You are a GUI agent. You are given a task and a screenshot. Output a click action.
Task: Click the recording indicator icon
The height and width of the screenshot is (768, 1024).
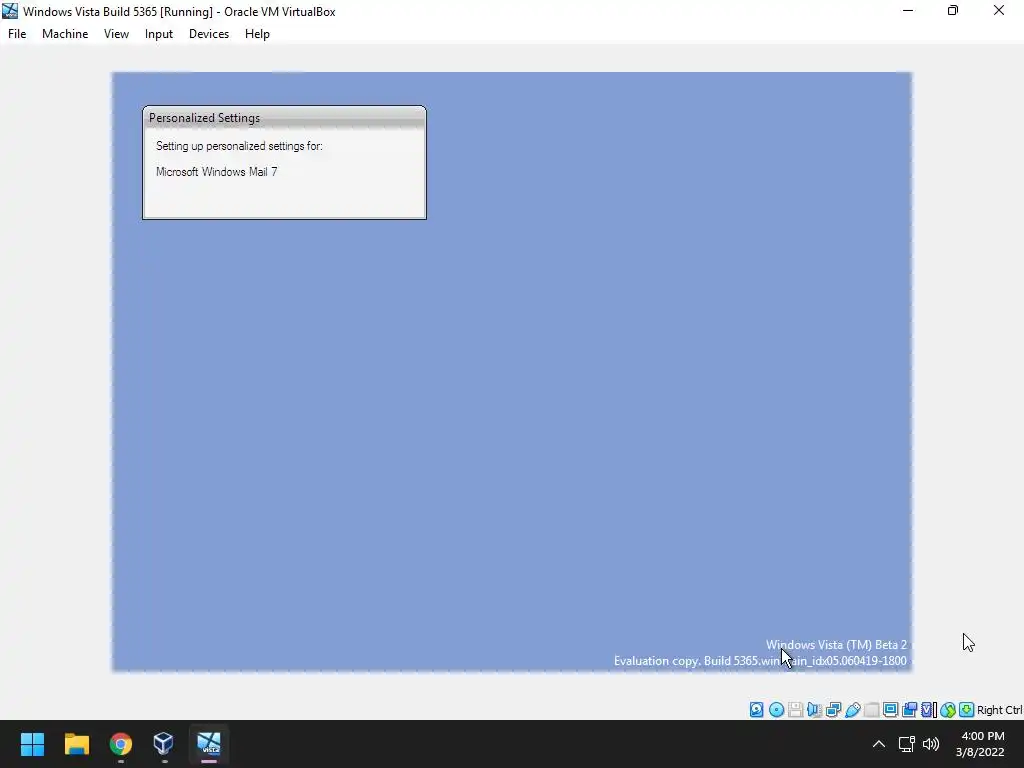pyautogui.click(x=909, y=710)
